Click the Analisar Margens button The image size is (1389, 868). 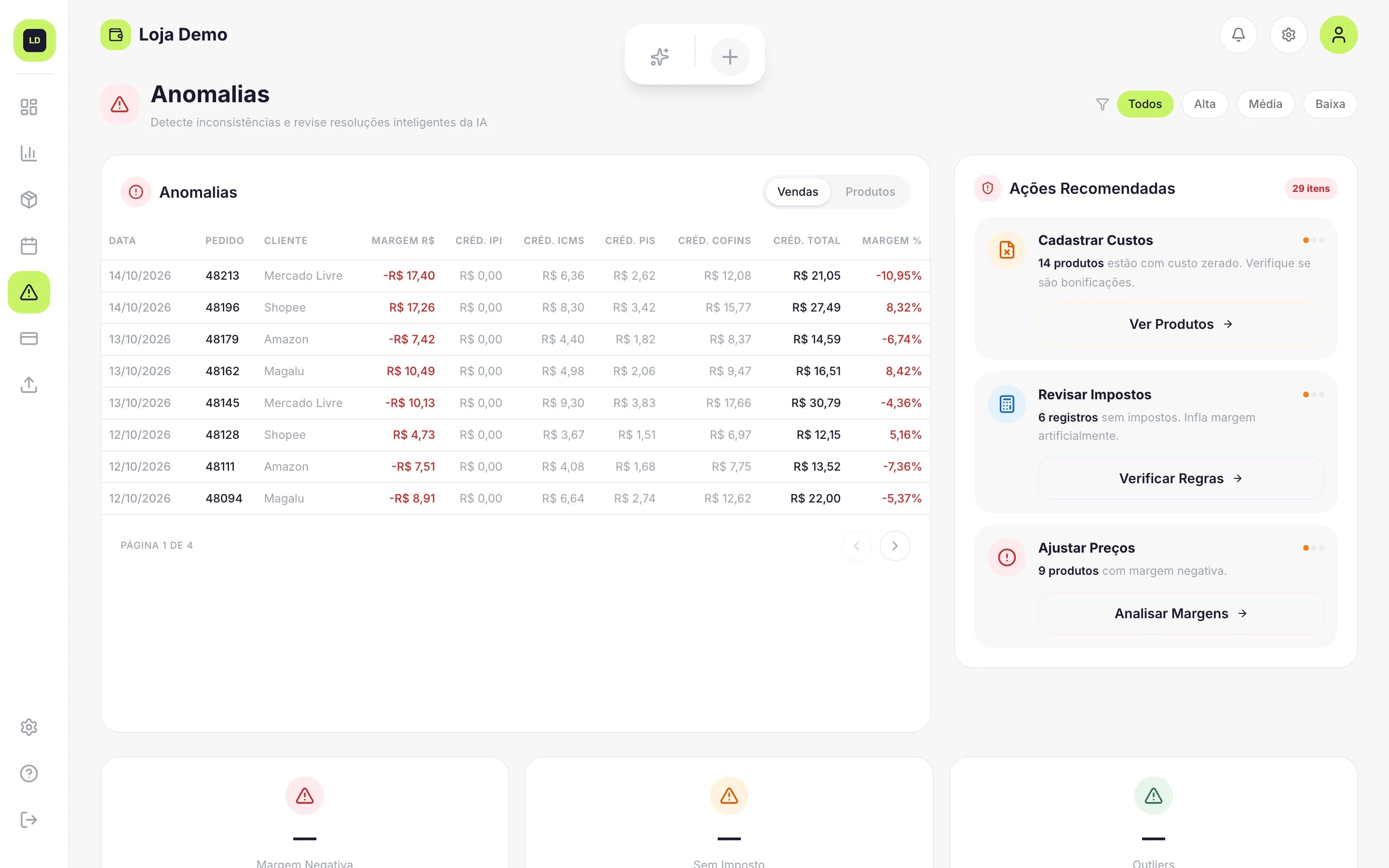(x=1181, y=613)
